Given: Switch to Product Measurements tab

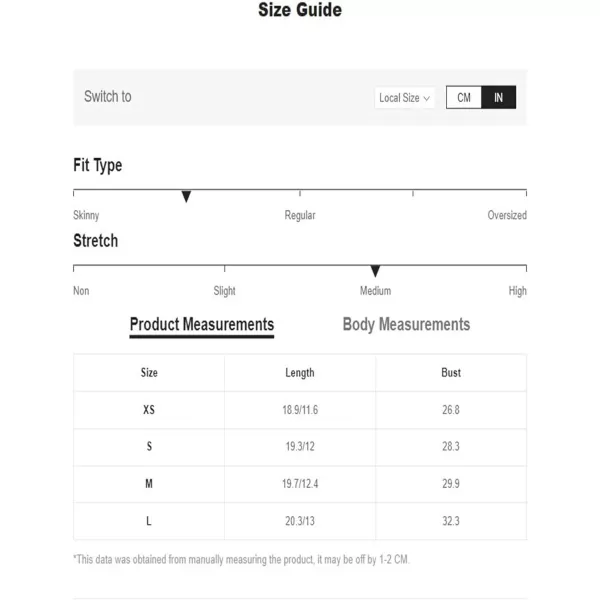Looking at the screenshot, I should [202, 324].
